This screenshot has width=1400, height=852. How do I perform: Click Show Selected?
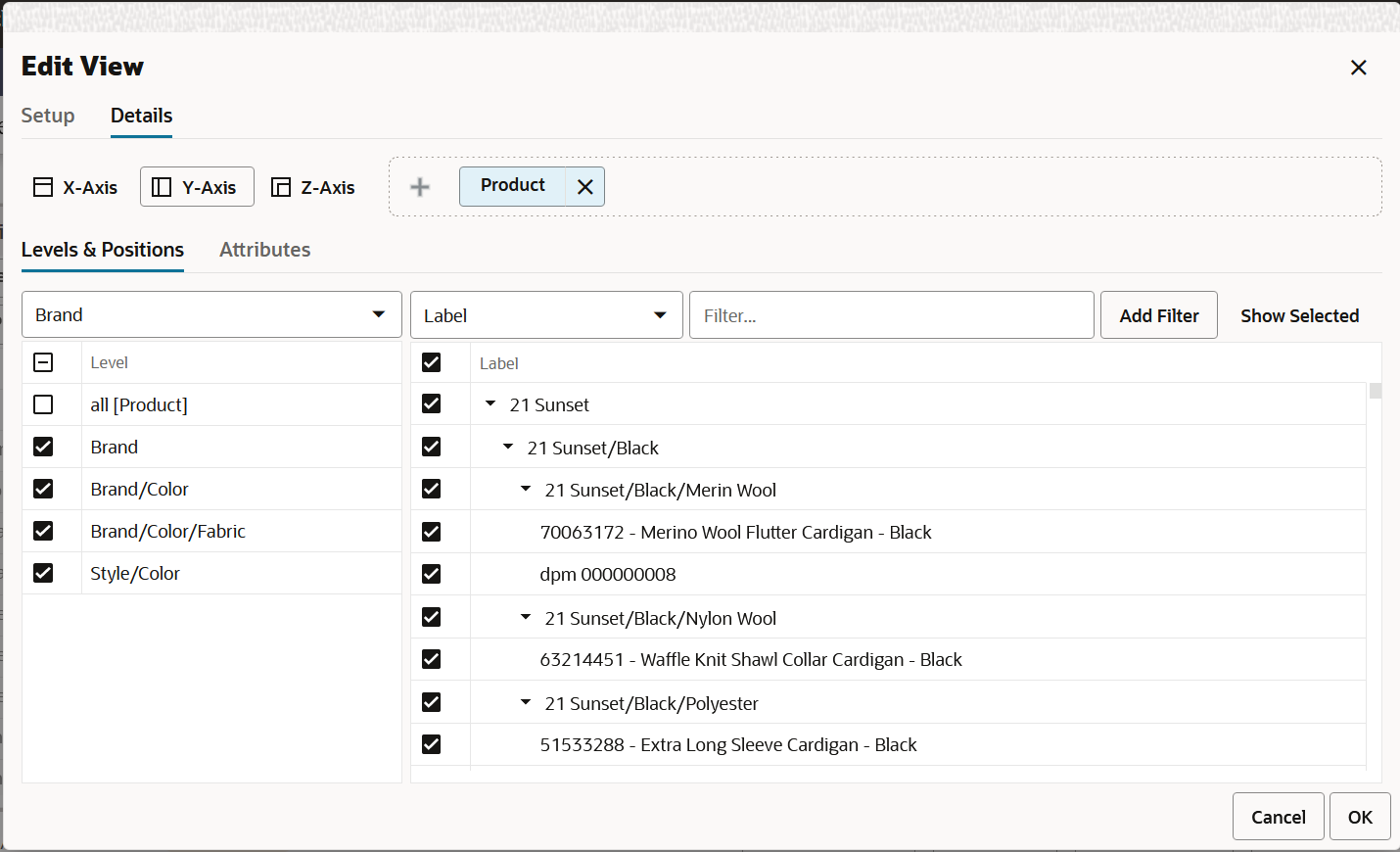pos(1300,315)
